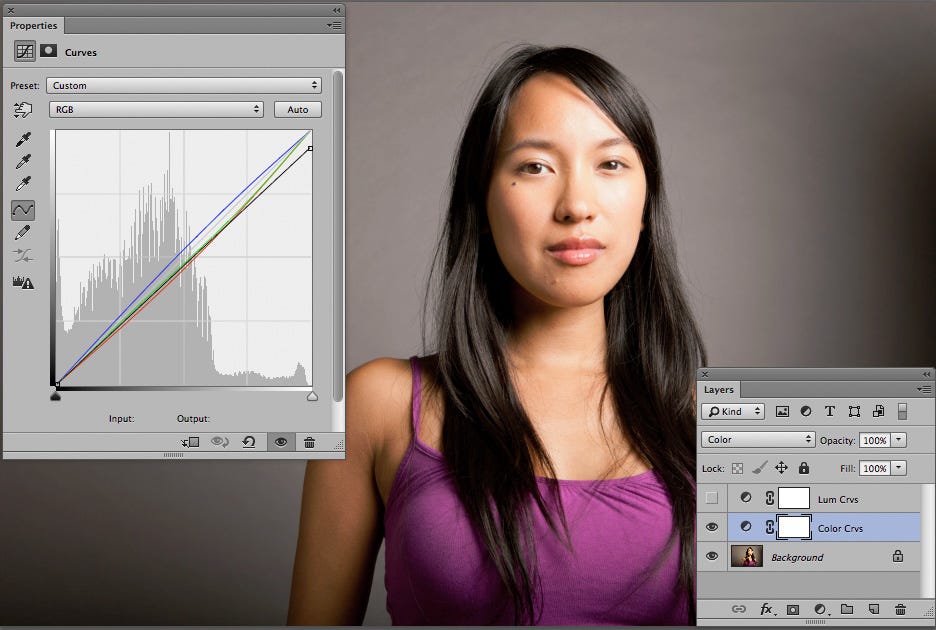Filter layers by smart objects icon
The image size is (936, 630).
[878, 411]
